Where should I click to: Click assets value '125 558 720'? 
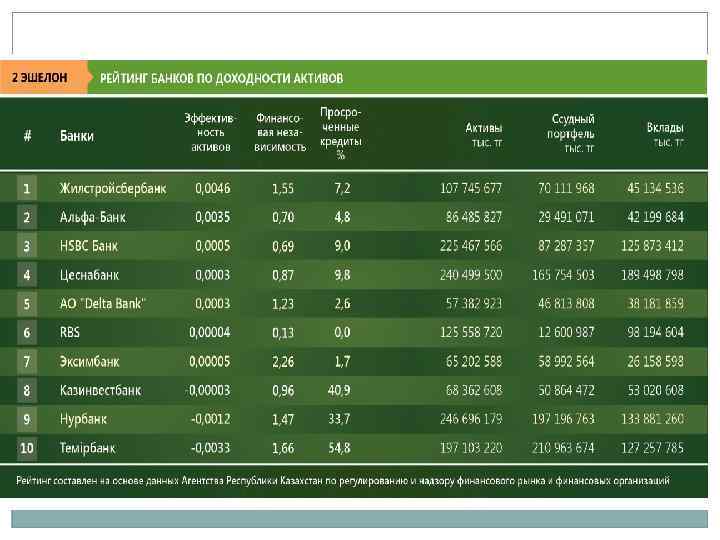click(471, 332)
